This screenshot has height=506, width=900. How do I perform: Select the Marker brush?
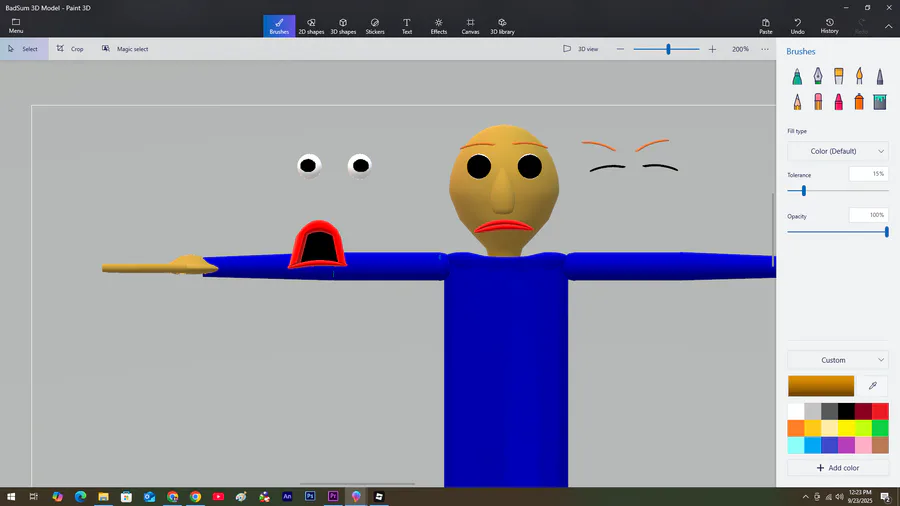[797, 76]
